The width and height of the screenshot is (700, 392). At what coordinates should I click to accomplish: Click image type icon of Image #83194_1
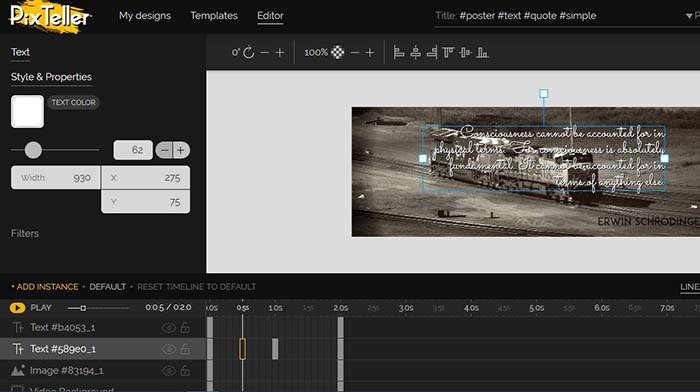[x=18, y=371]
